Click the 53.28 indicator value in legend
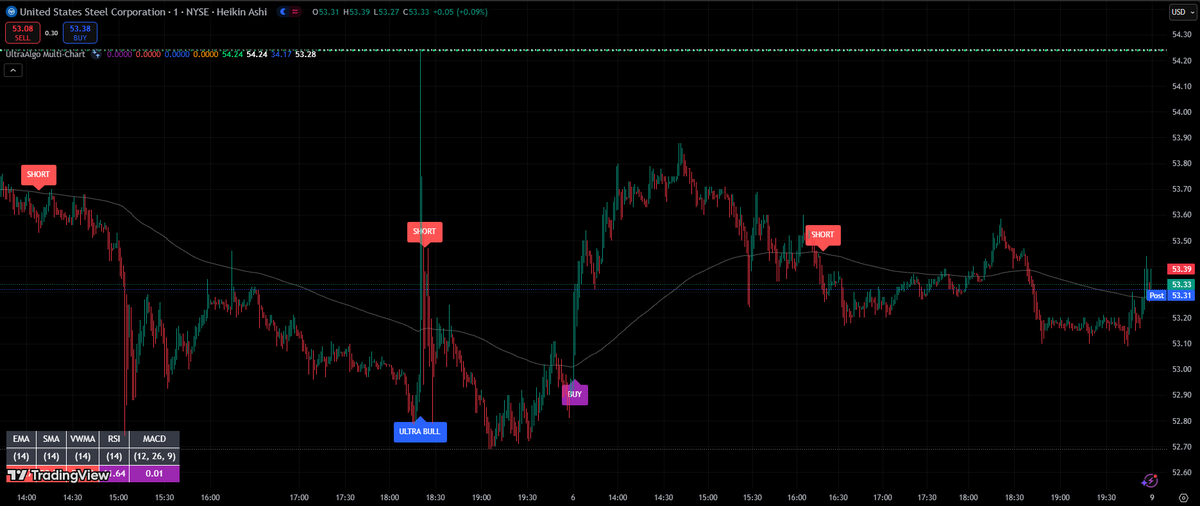This screenshot has height=506, width=1200. coord(306,53)
